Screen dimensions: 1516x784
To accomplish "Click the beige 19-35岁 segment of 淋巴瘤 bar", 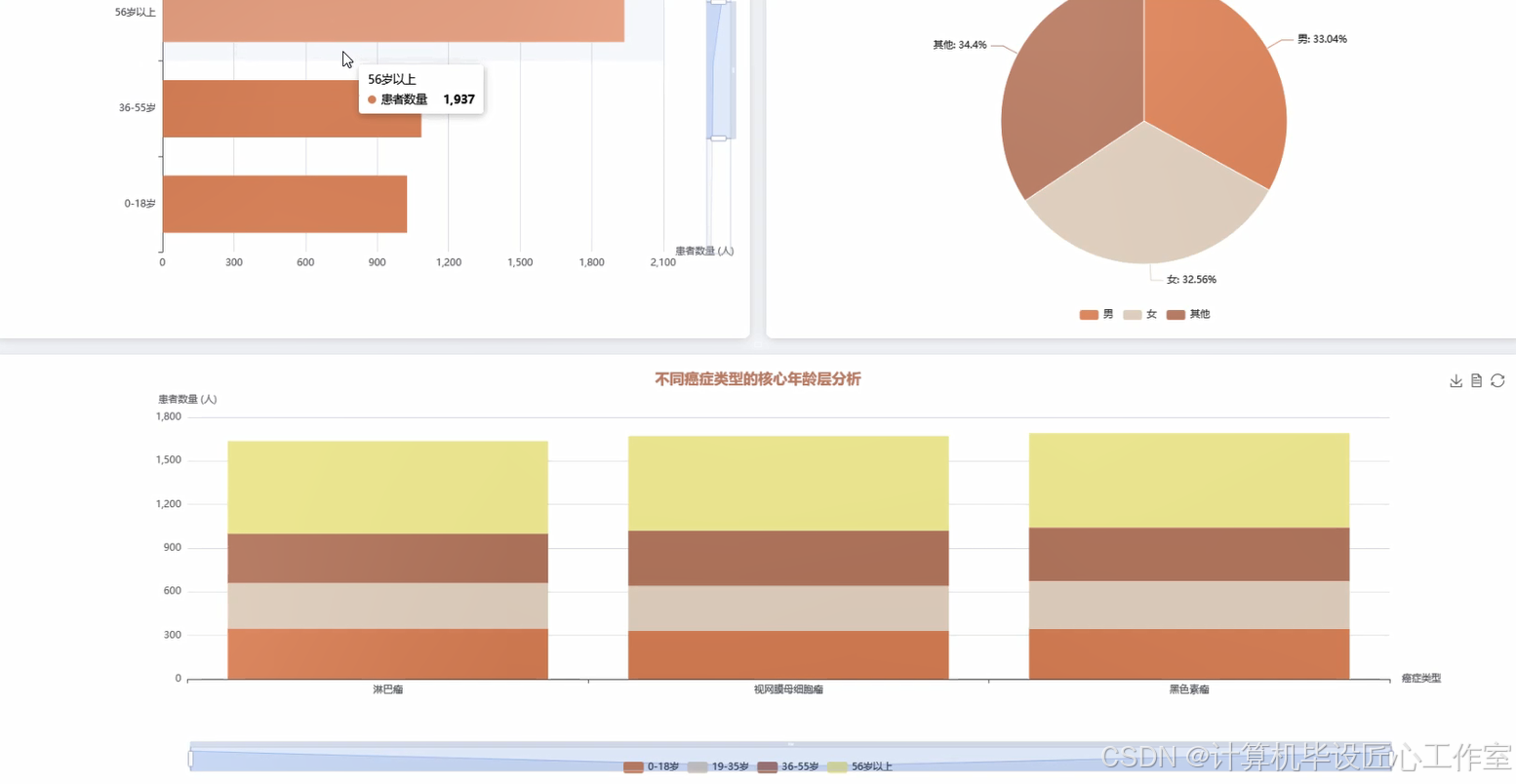I will tap(387, 606).
